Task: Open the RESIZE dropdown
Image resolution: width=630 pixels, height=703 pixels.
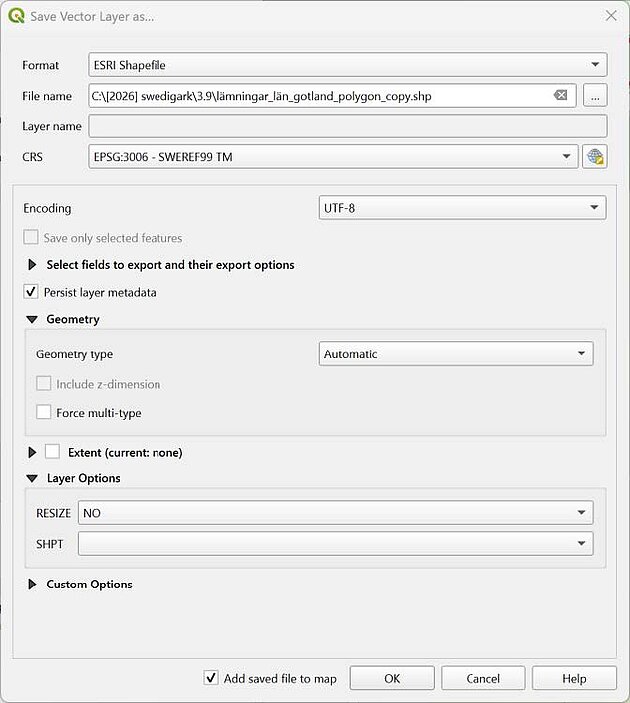Action: [x=335, y=513]
